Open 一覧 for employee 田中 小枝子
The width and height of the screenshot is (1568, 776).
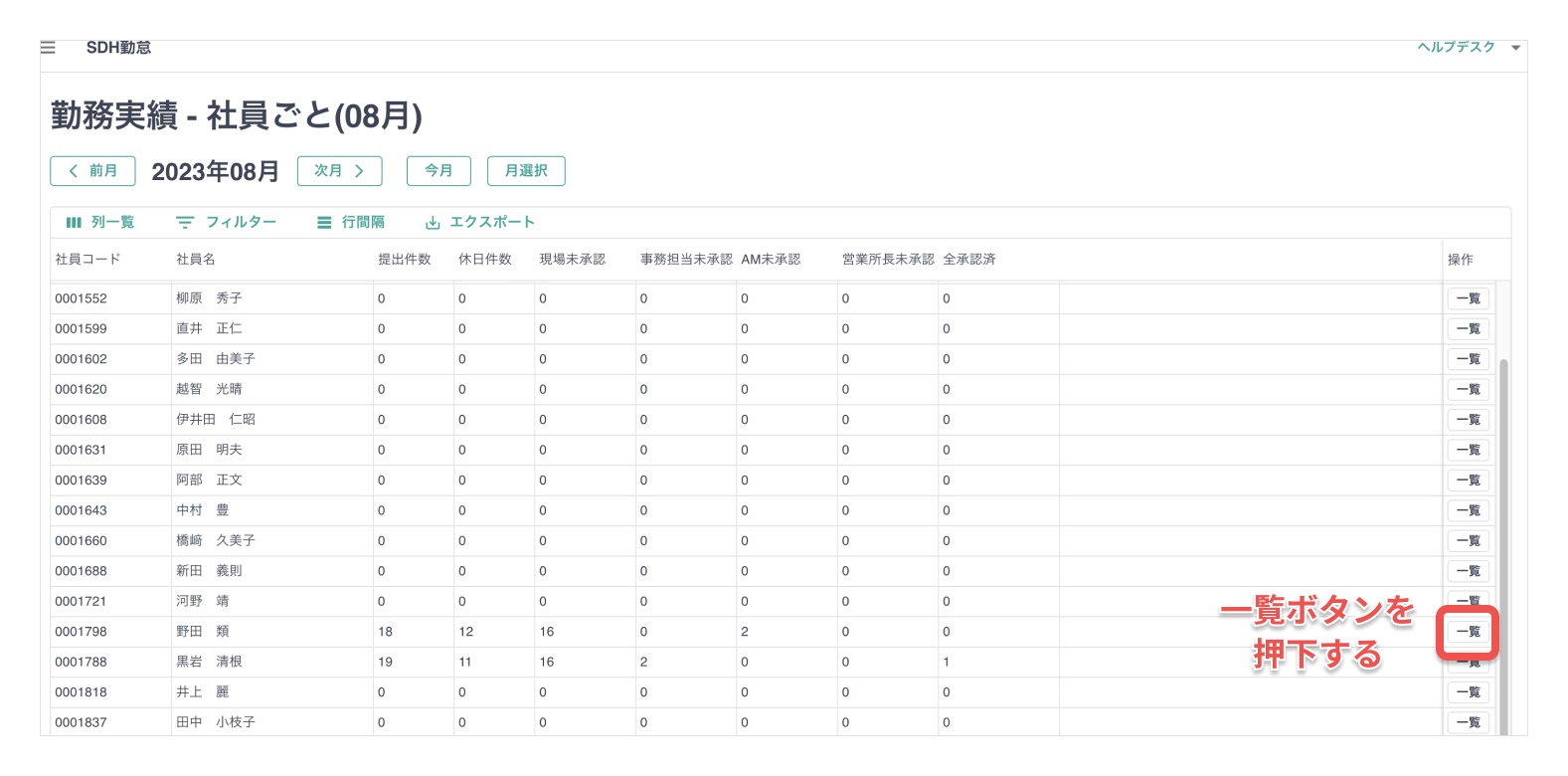point(1468,722)
